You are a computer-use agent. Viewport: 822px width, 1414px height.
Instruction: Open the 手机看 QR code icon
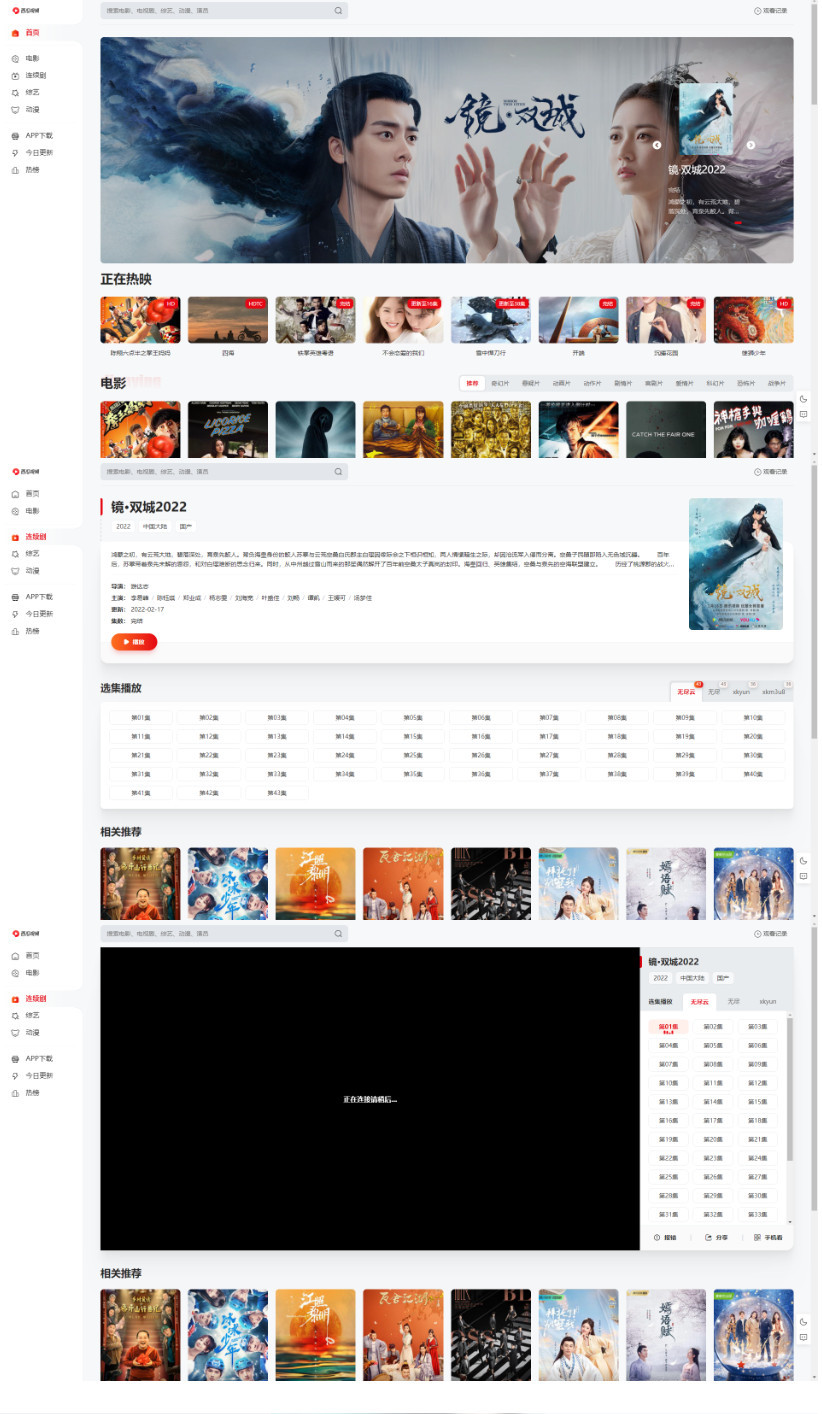click(758, 1237)
